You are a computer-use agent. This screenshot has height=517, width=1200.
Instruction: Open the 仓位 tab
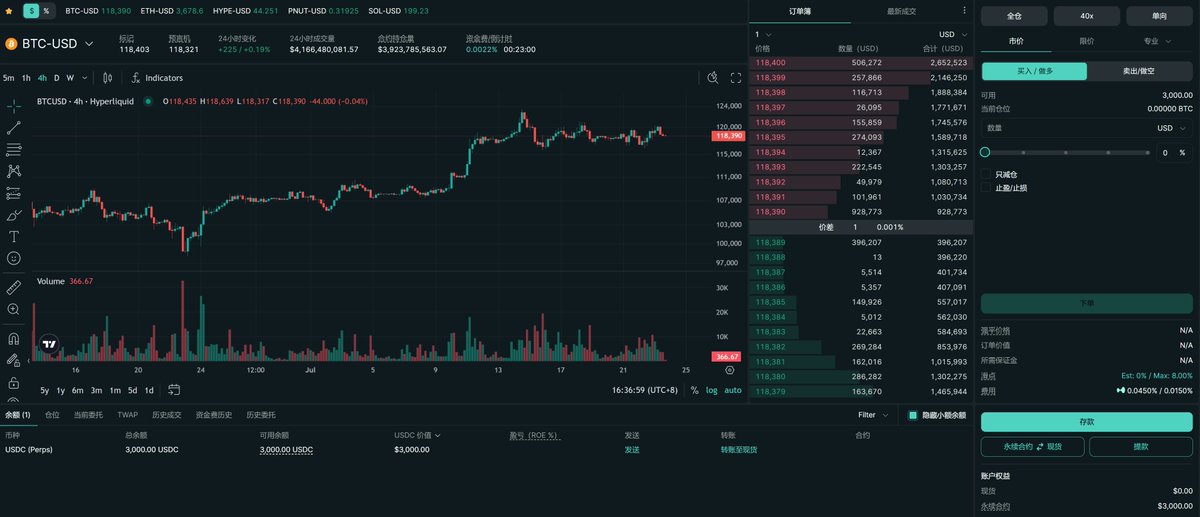pos(52,415)
